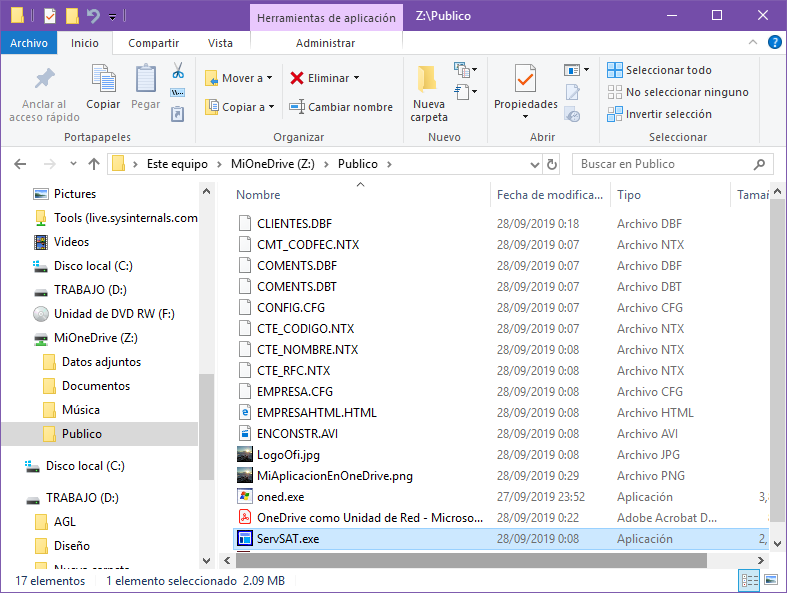This screenshot has width=787, height=593.
Task: Select Herramientas de aplicación contextual tab
Action: point(326,18)
